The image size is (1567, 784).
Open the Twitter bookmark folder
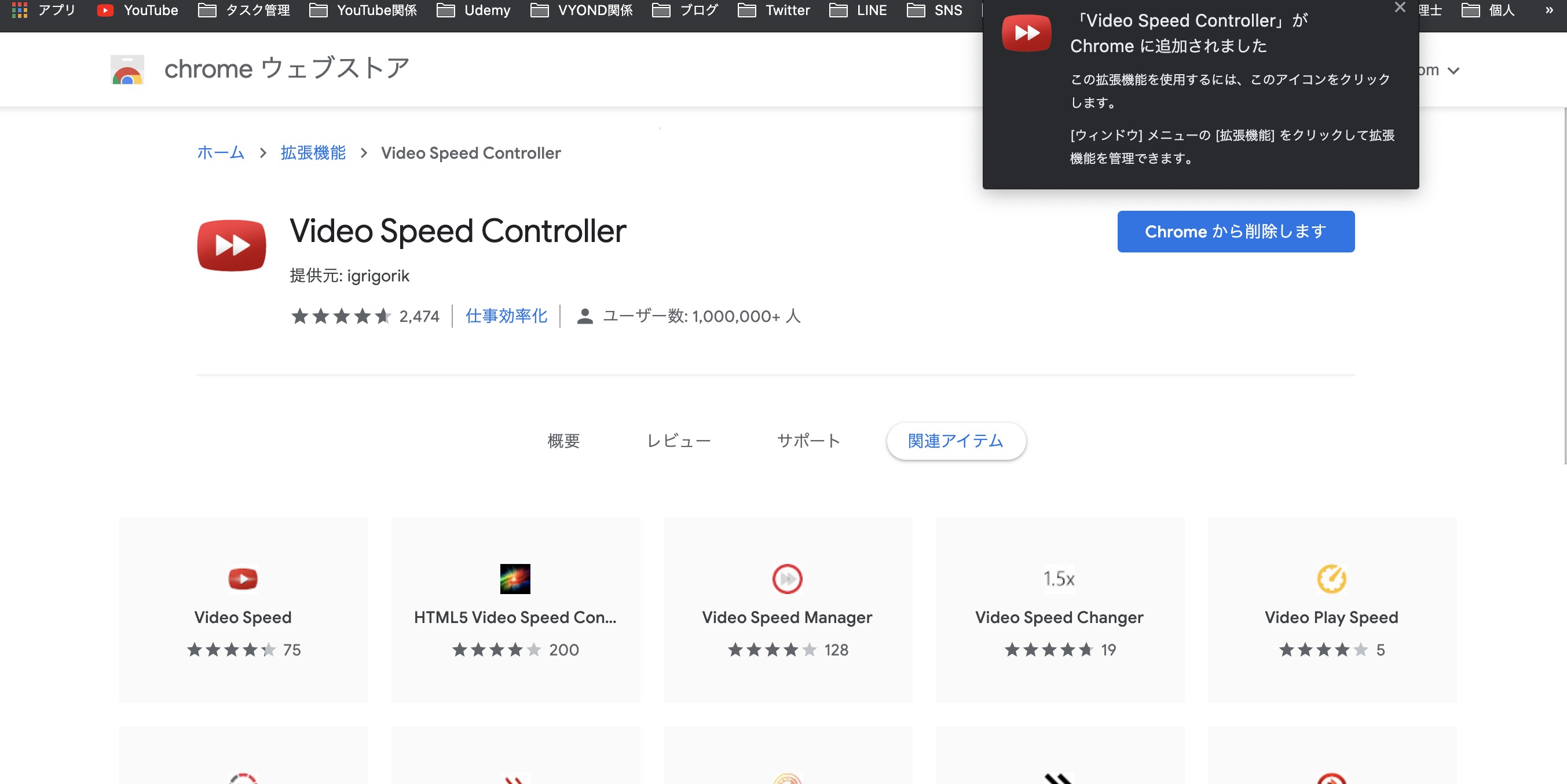[774, 10]
